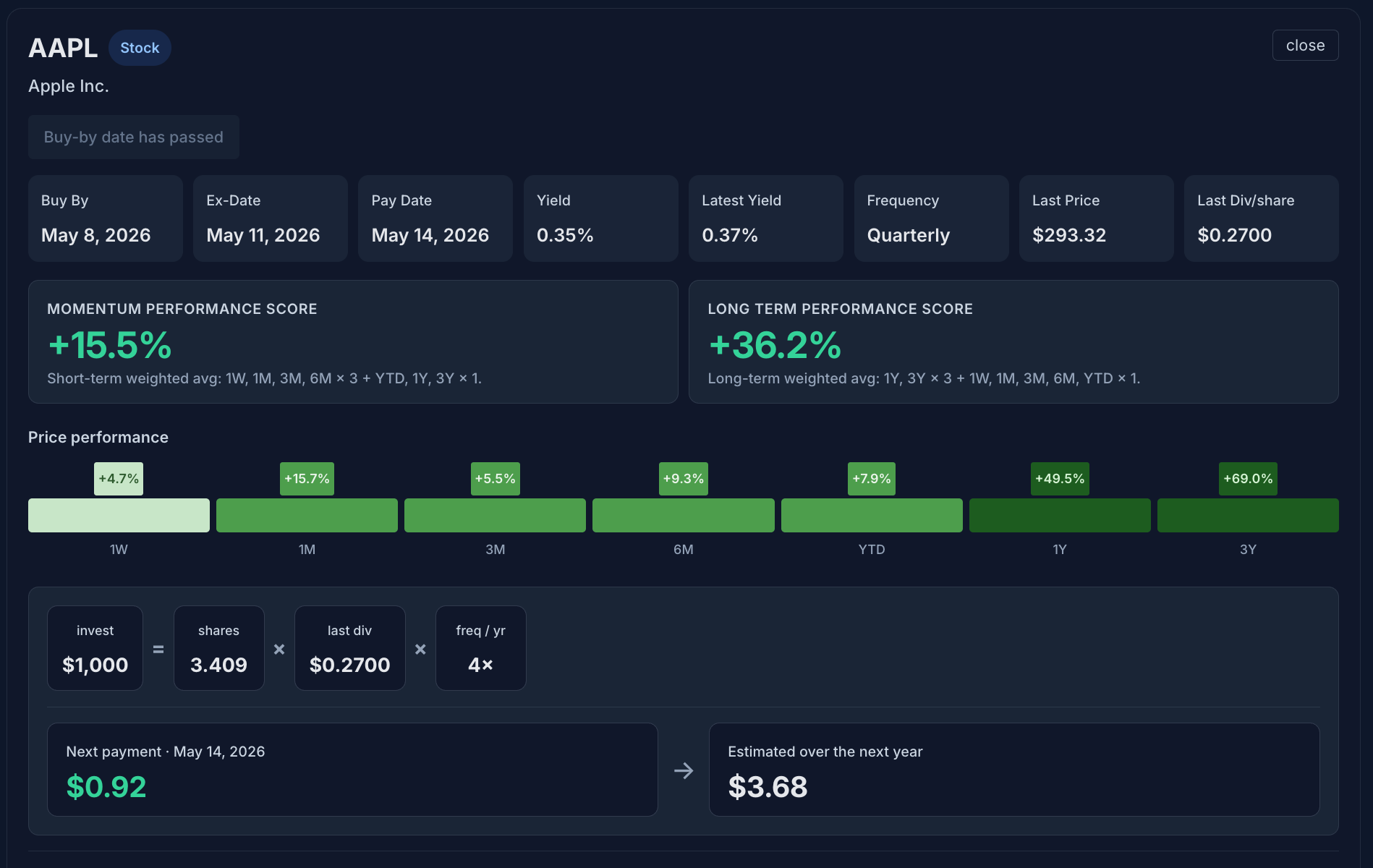The height and width of the screenshot is (868, 1373).
Task: Click the shares 3.409 box
Action: [218, 648]
